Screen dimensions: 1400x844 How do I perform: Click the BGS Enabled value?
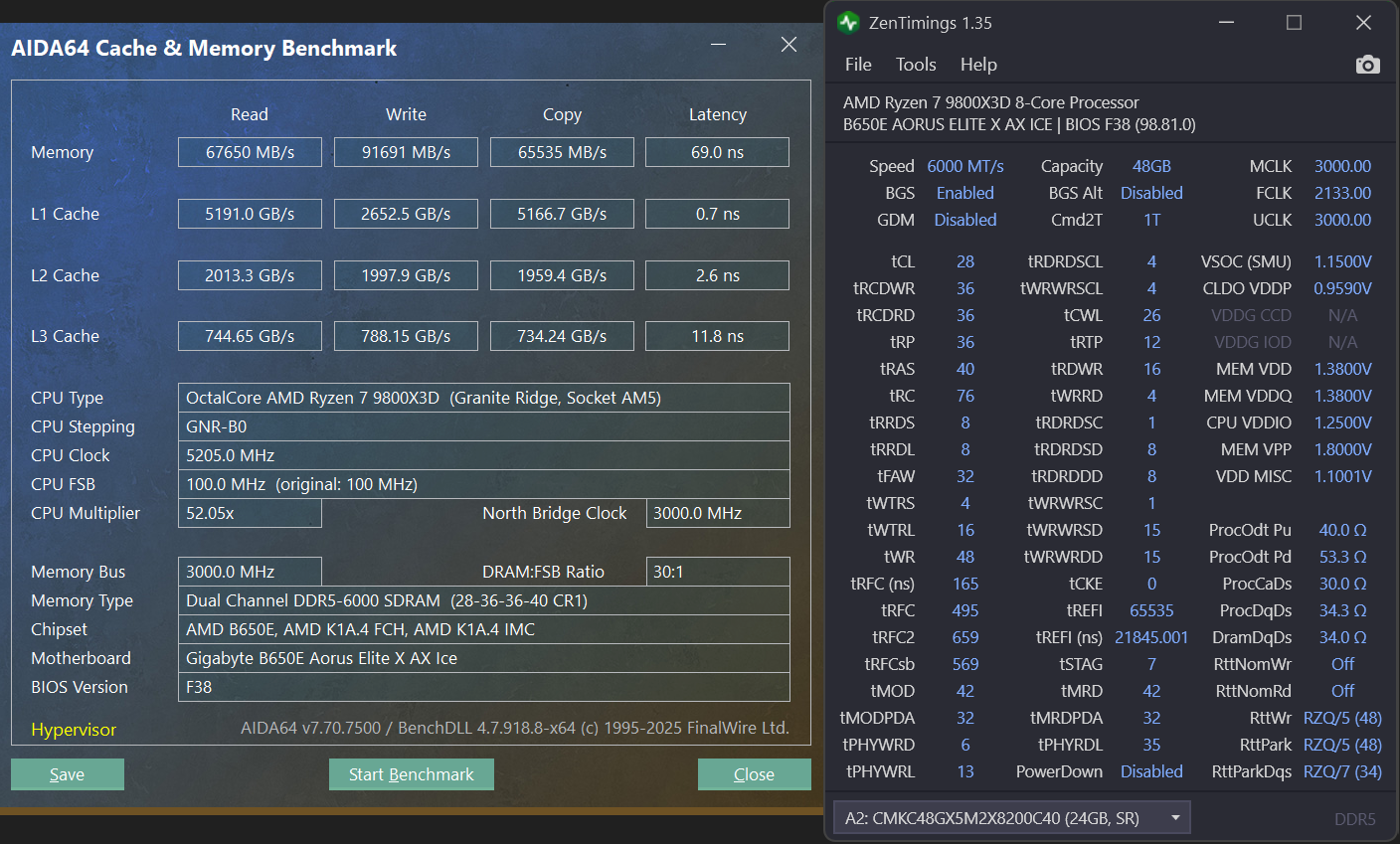[965, 193]
